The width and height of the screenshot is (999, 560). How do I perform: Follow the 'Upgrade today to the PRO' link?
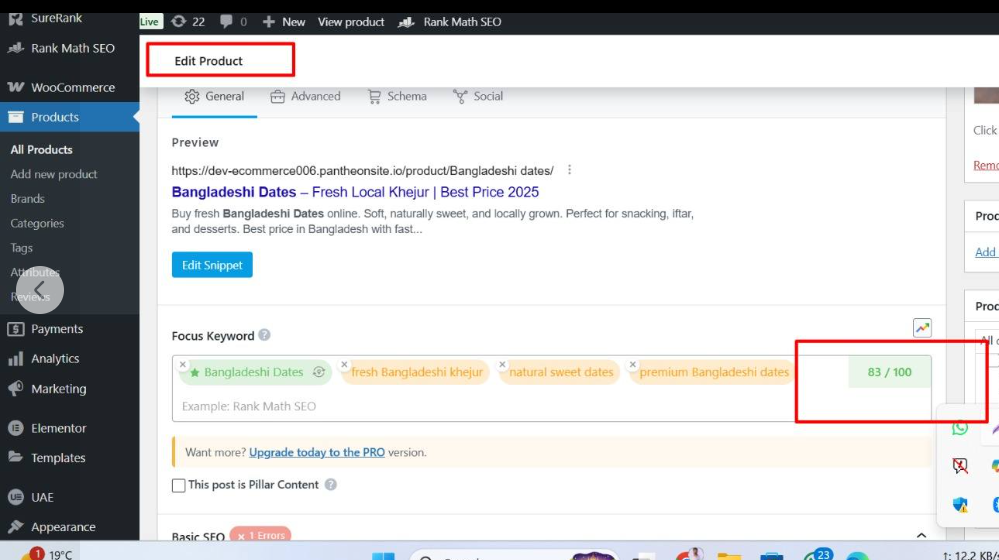(317, 453)
